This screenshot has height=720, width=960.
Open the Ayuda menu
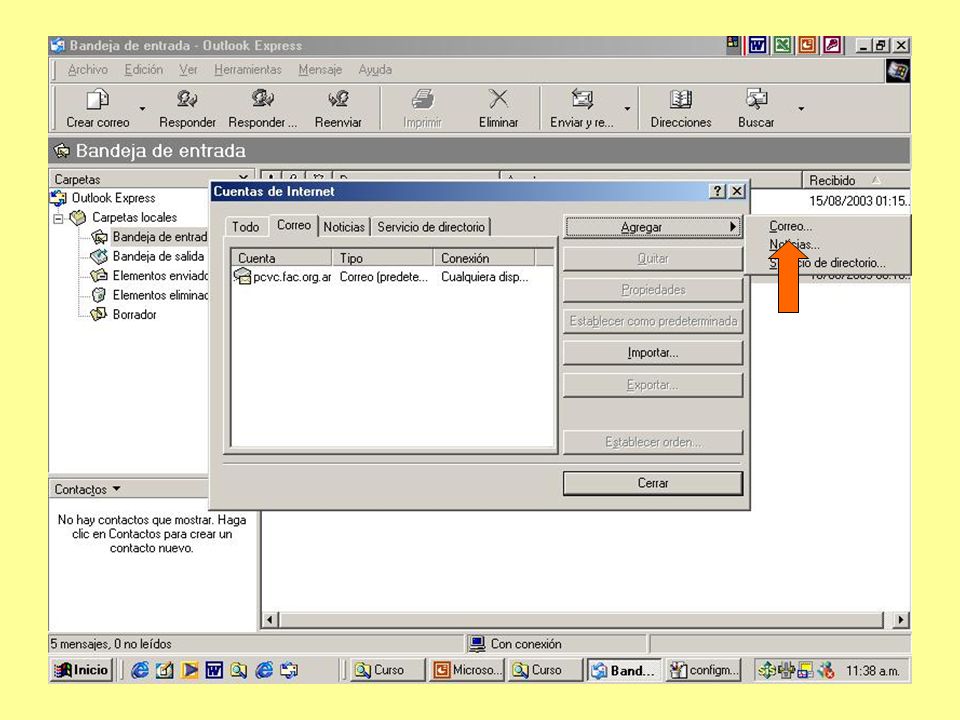[375, 70]
